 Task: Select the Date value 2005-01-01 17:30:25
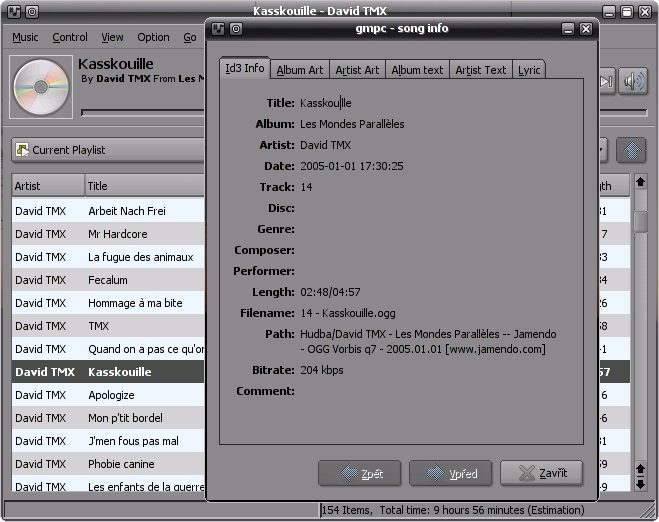pyautogui.click(x=352, y=166)
